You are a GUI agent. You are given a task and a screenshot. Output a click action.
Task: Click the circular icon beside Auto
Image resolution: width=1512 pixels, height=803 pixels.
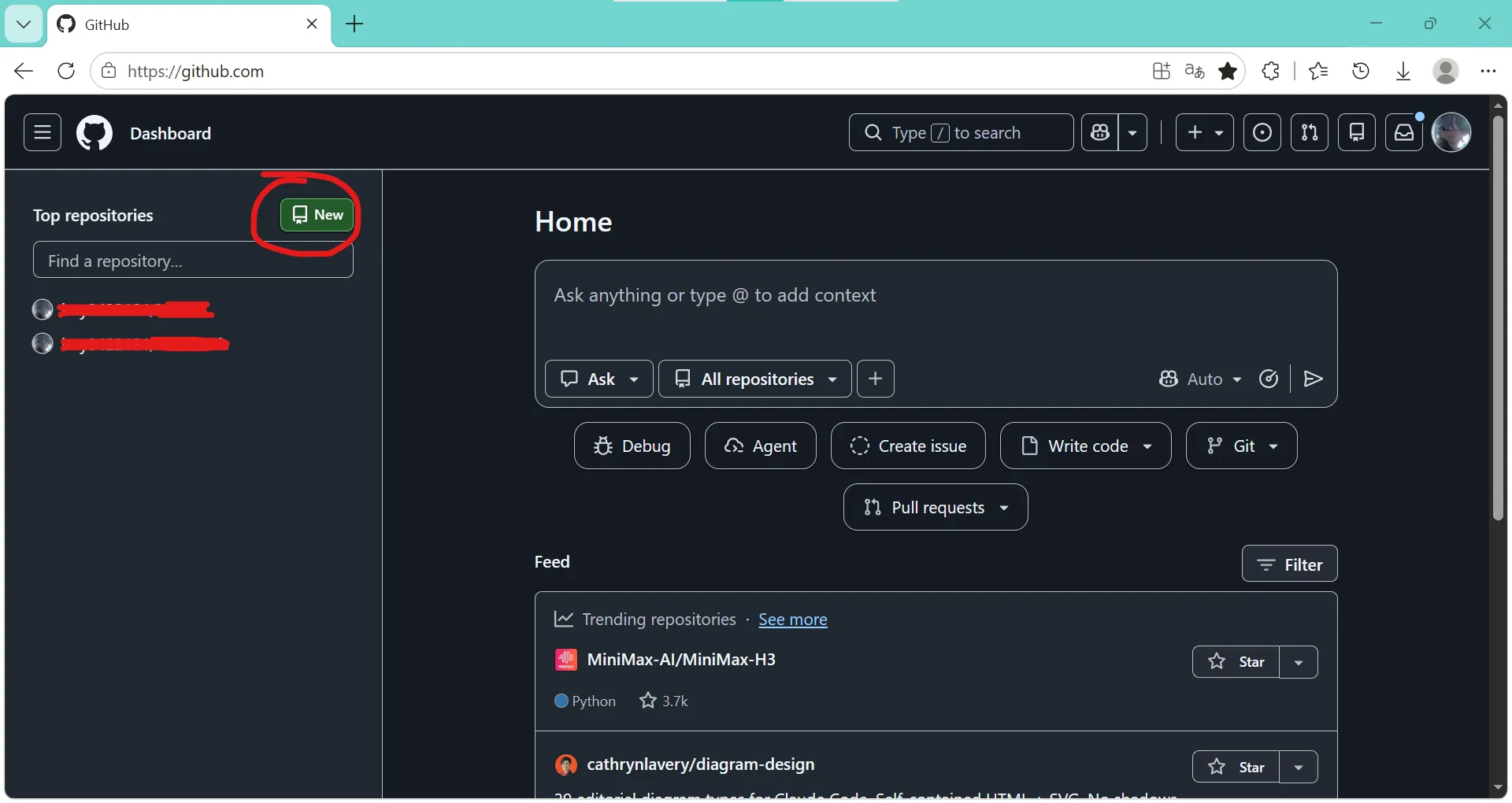pos(1268,379)
